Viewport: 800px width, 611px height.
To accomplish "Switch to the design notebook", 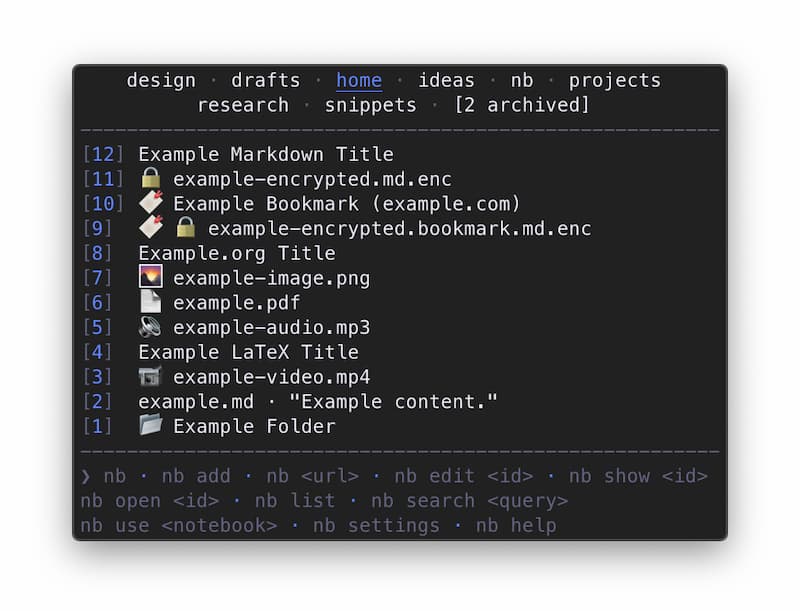I will tap(161, 81).
